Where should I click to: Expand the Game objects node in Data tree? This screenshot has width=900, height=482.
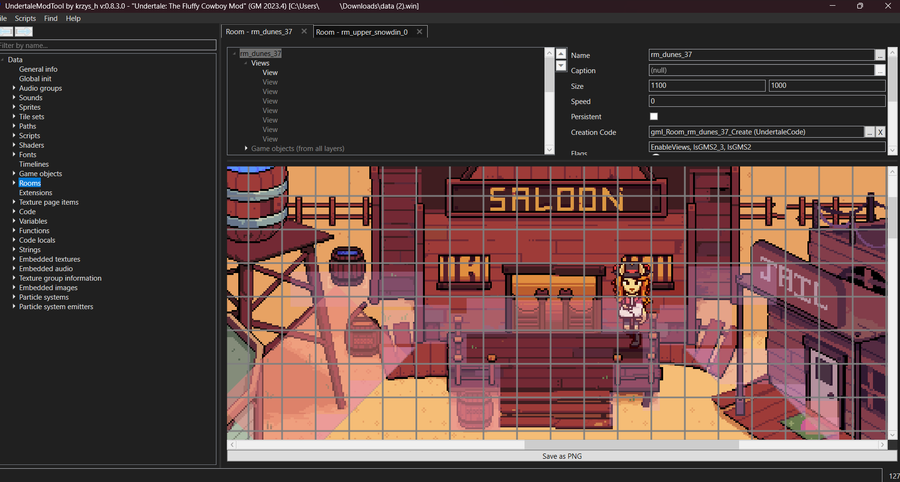tap(14, 174)
